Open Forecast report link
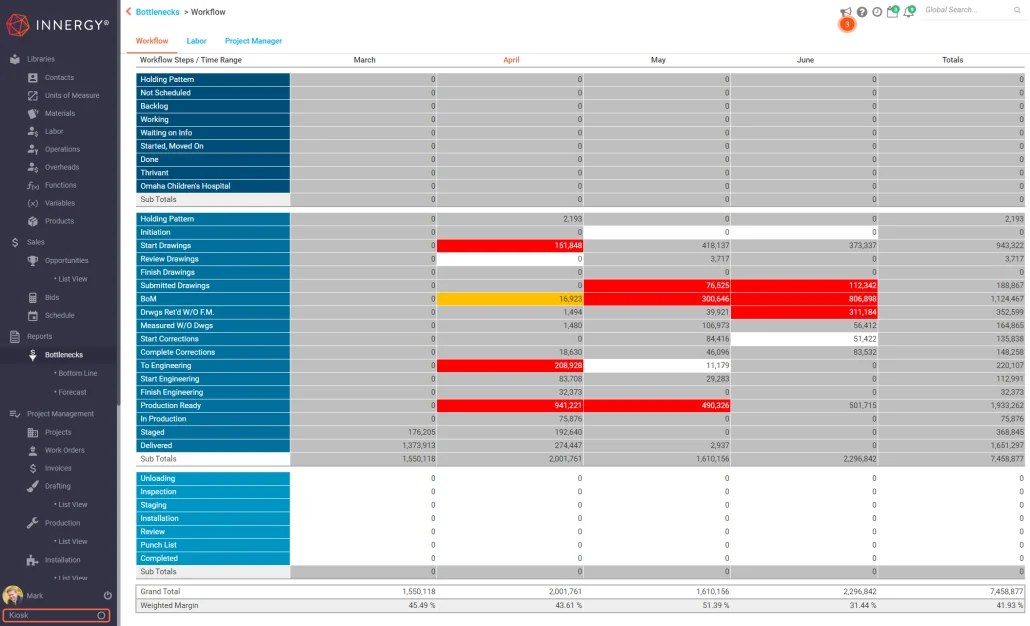The width and height of the screenshot is (1030, 626). click(x=72, y=392)
